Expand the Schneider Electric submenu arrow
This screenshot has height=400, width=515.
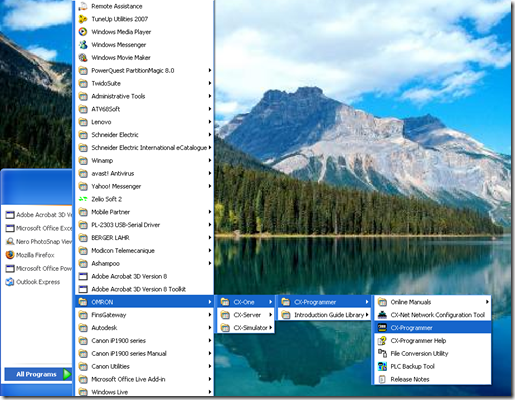coord(210,135)
